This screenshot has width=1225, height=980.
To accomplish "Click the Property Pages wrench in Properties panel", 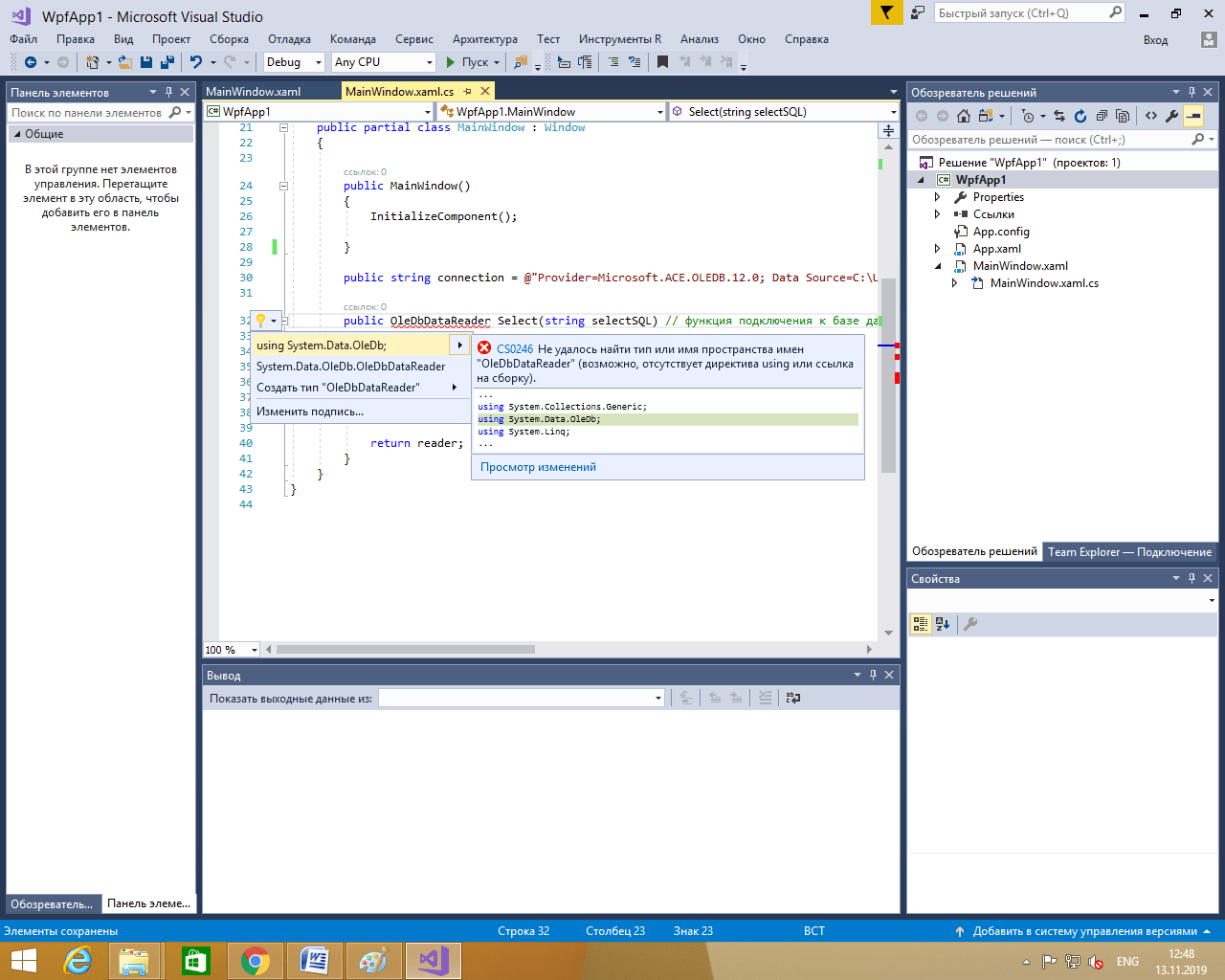I will (970, 624).
